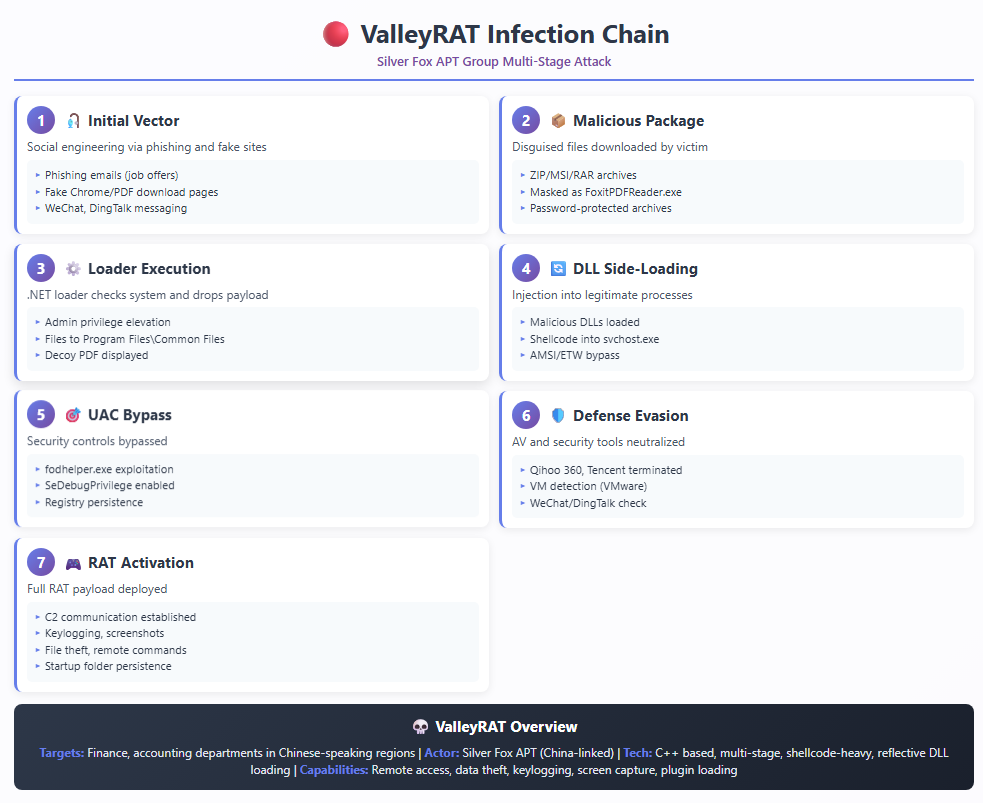Click the "Capabilities:" label in the overview footer
983x803 pixels.
pyautogui.click(x=334, y=770)
